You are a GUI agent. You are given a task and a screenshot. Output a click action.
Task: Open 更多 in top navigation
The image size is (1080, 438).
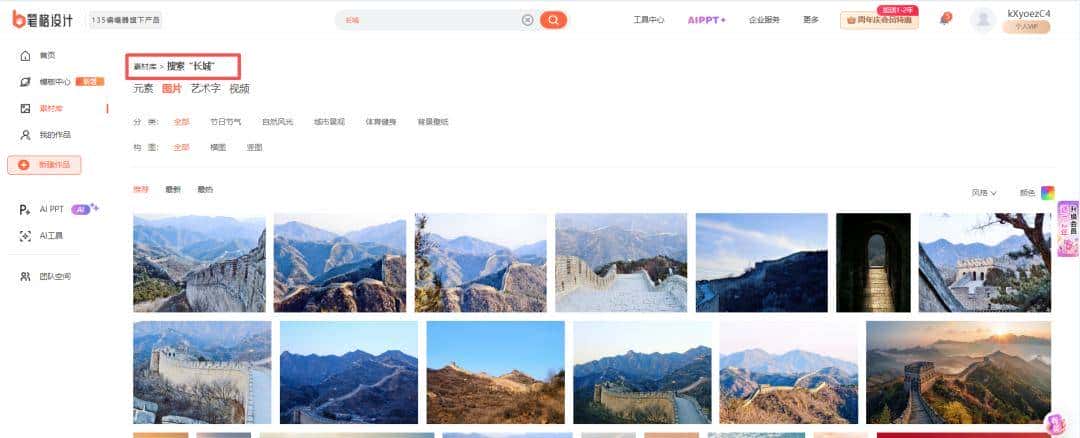[811, 20]
